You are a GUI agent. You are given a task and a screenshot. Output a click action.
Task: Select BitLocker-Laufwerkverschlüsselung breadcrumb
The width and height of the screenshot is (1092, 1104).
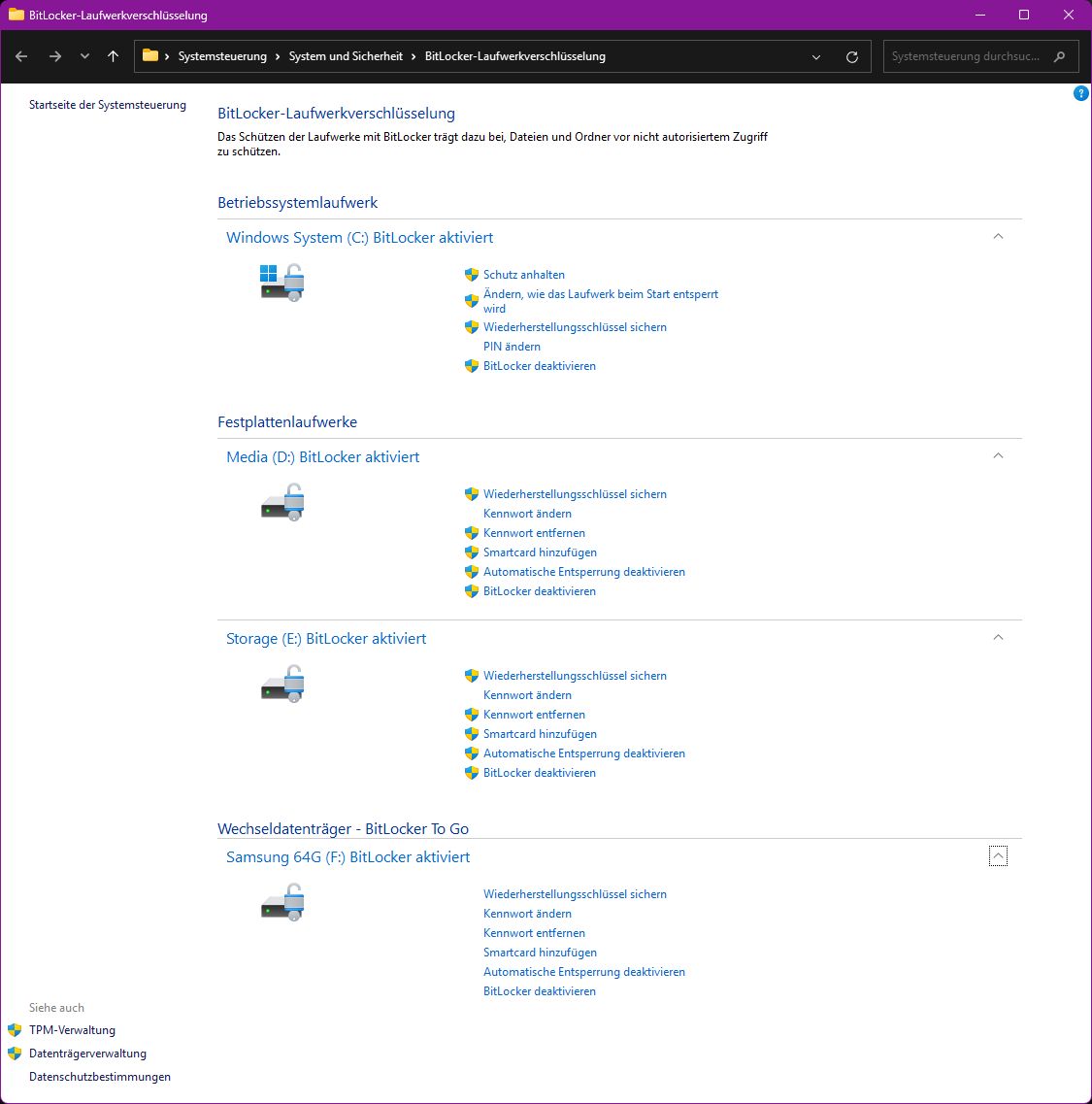click(x=514, y=56)
